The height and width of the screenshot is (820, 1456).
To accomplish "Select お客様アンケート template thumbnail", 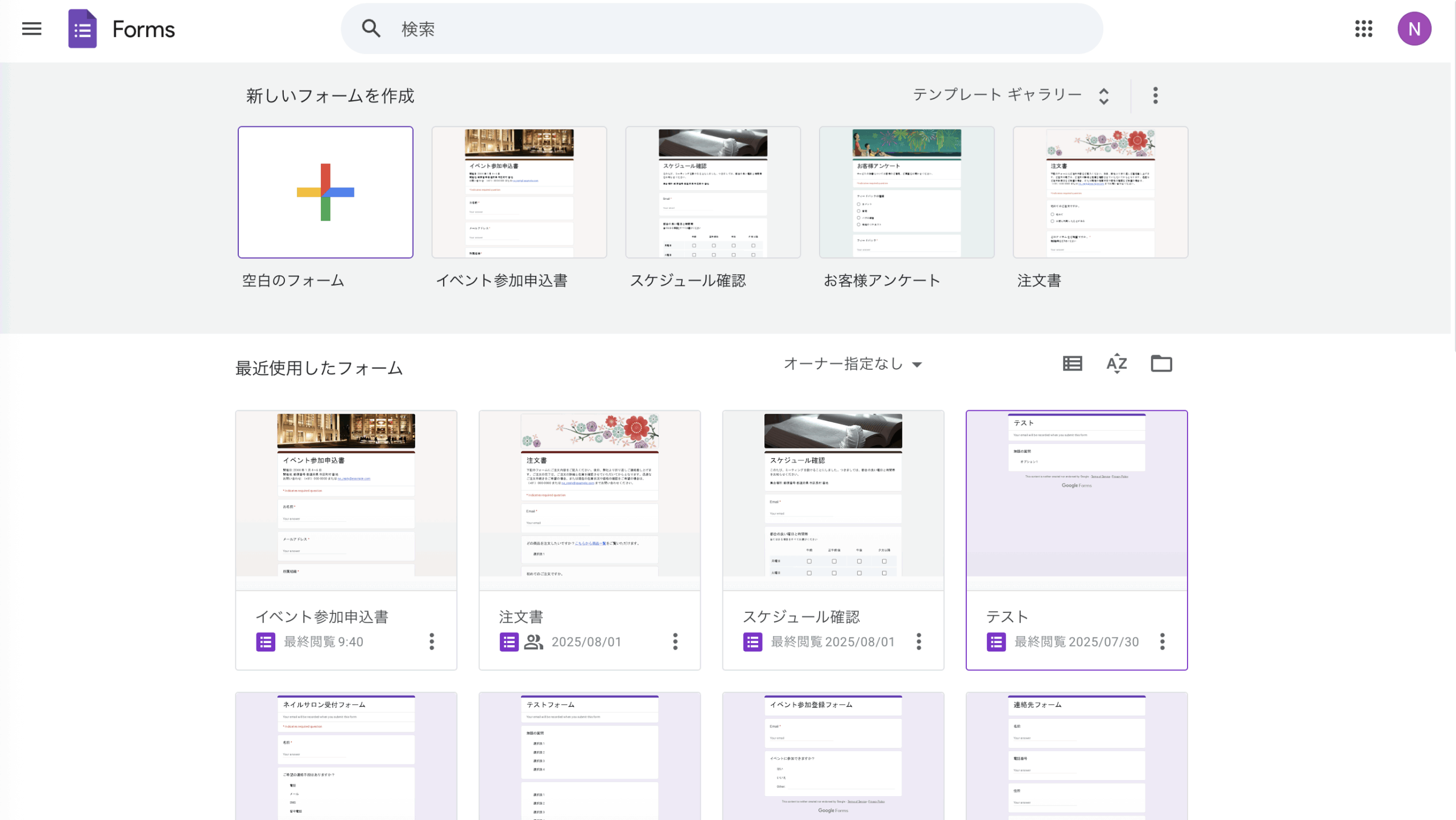I will [907, 192].
